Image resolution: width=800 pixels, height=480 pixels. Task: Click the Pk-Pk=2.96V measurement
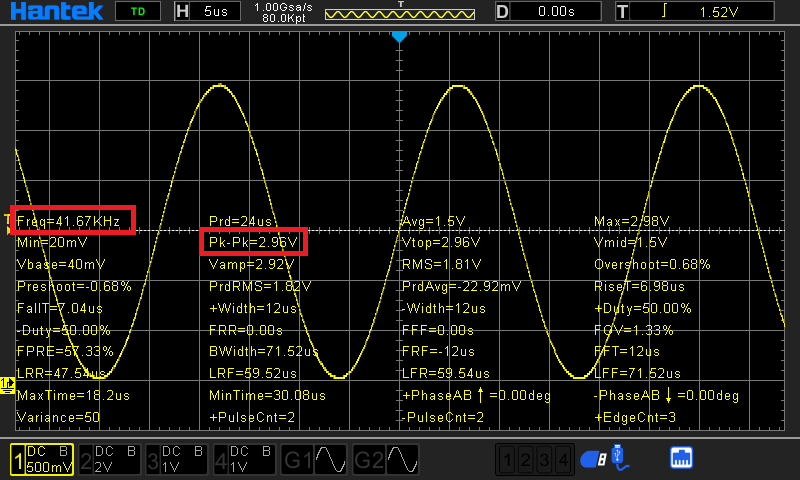point(254,241)
